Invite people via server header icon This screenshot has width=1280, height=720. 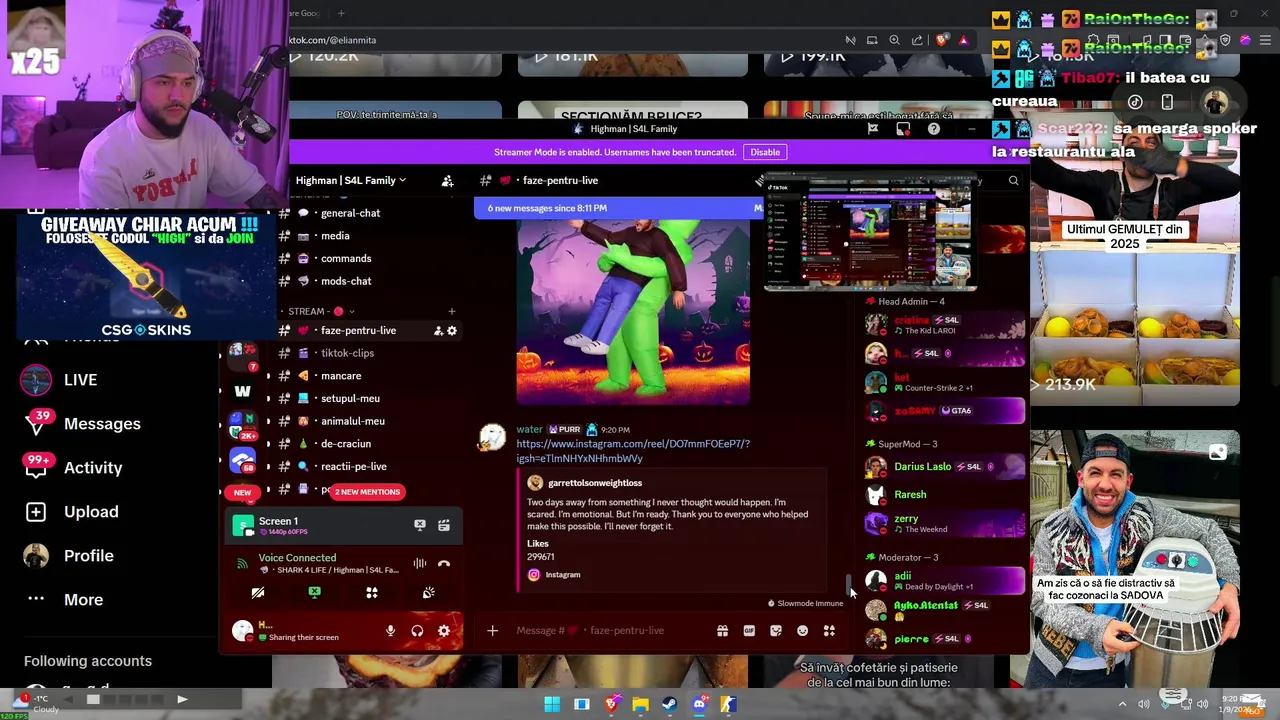pyautogui.click(x=448, y=181)
